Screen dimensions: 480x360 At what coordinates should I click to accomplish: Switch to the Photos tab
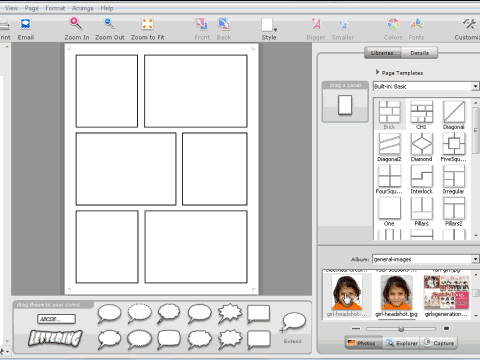(x=362, y=343)
